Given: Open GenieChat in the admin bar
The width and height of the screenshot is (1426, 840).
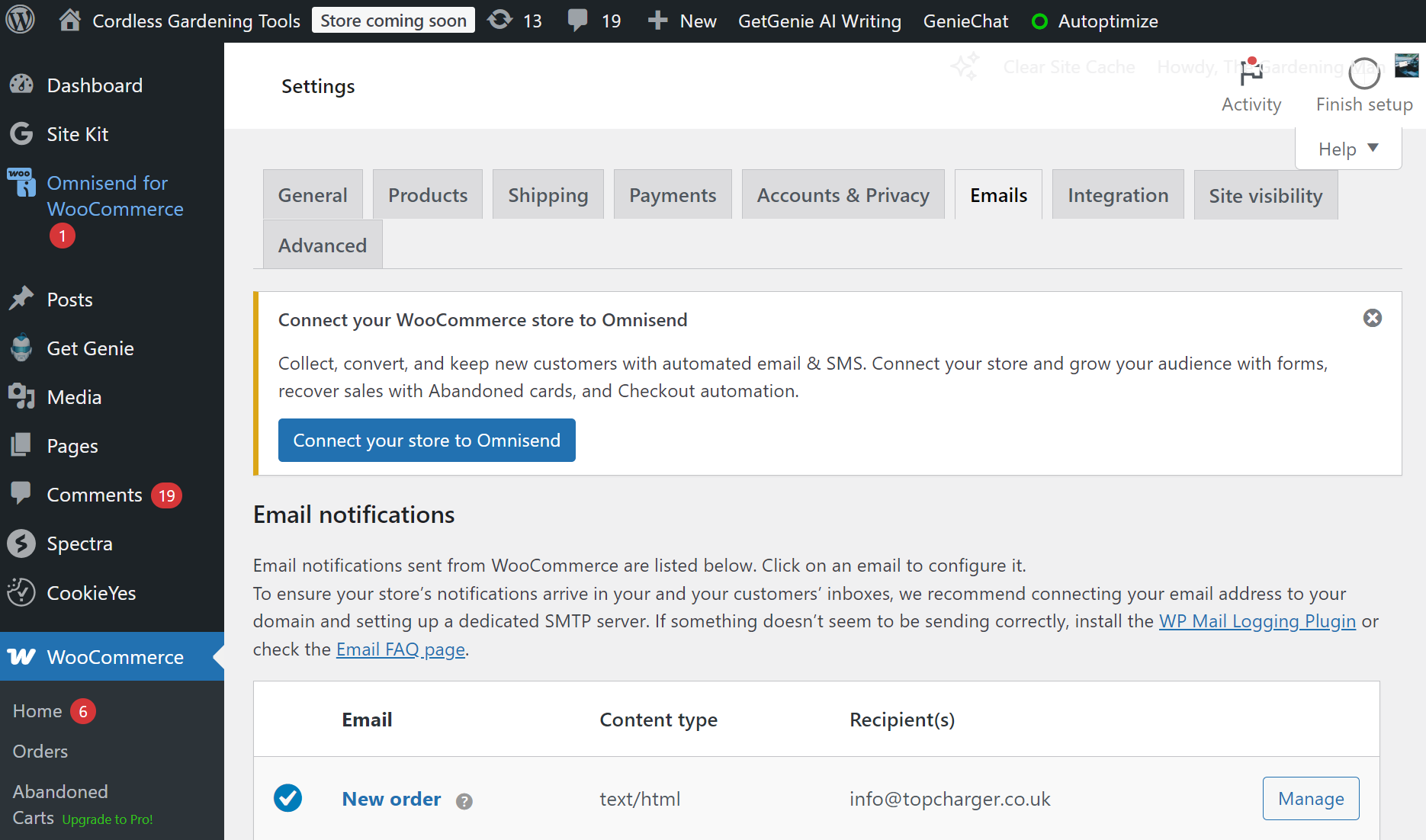Looking at the screenshot, I should click(x=965, y=21).
